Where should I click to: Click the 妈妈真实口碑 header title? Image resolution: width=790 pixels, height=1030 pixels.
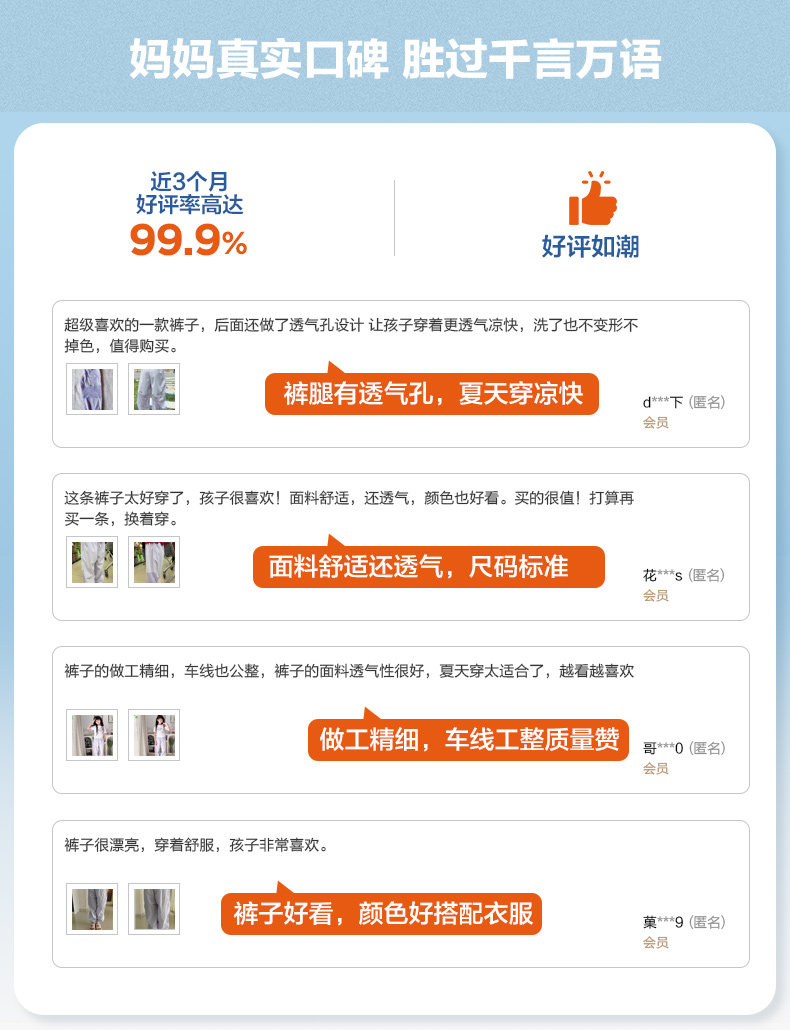(x=259, y=59)
